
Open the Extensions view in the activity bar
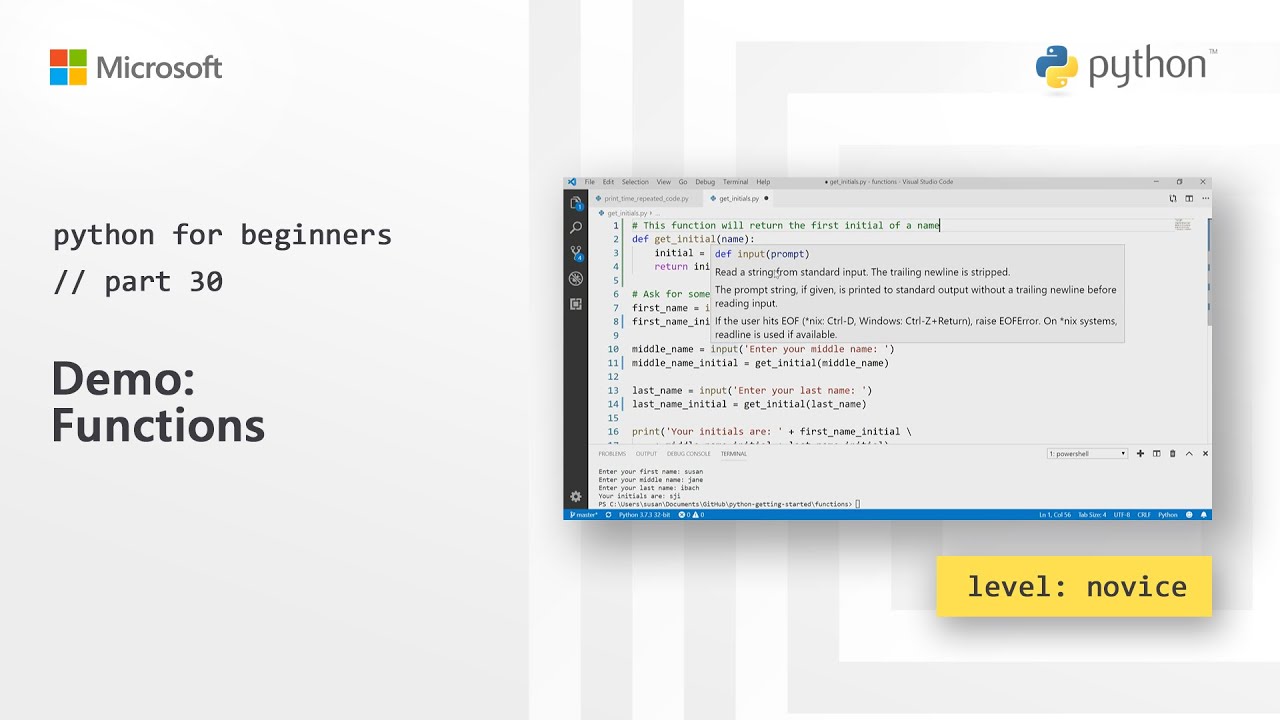pos(576,304)
